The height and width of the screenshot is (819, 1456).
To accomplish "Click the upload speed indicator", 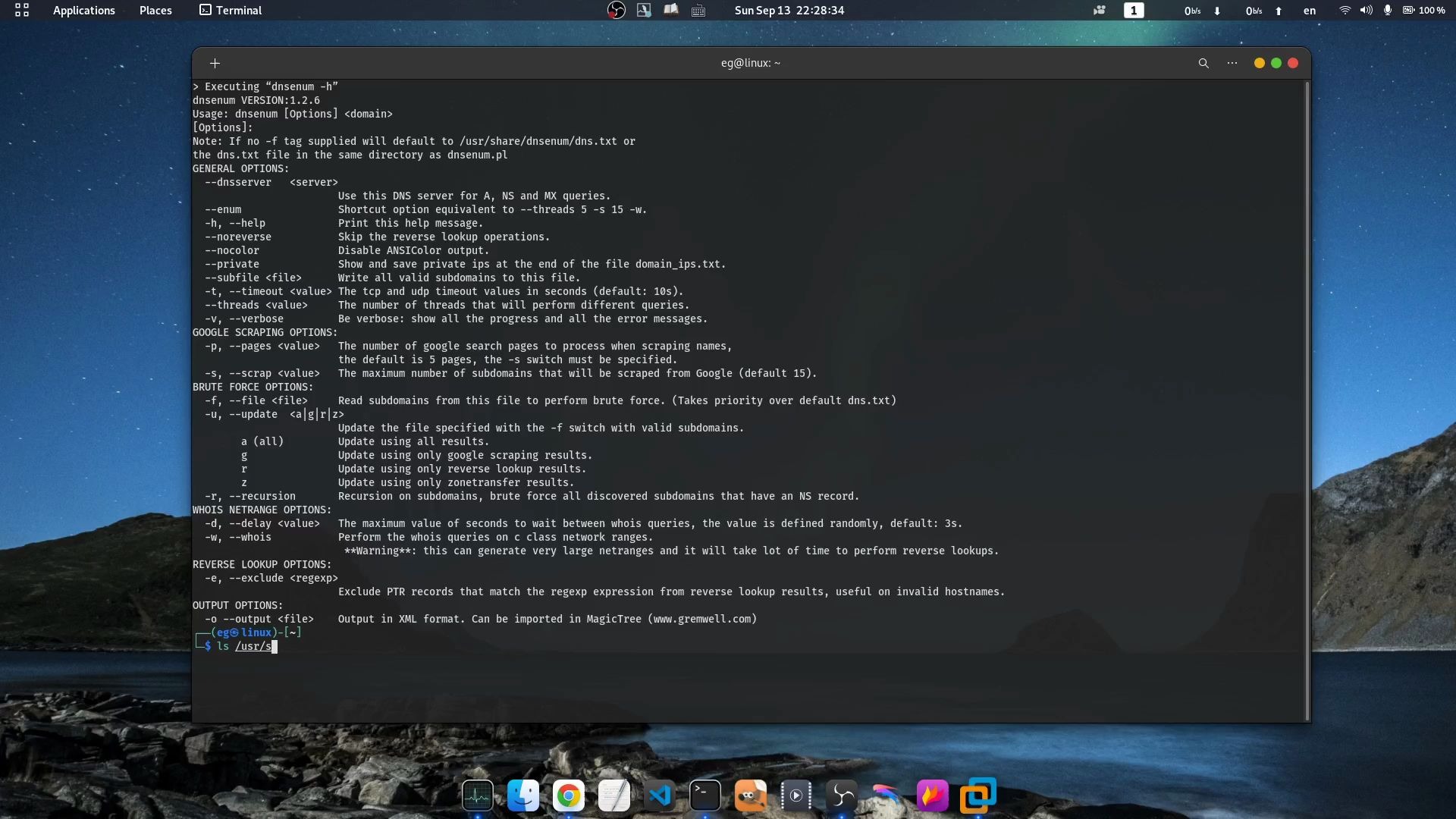I will pos(1264,11).
